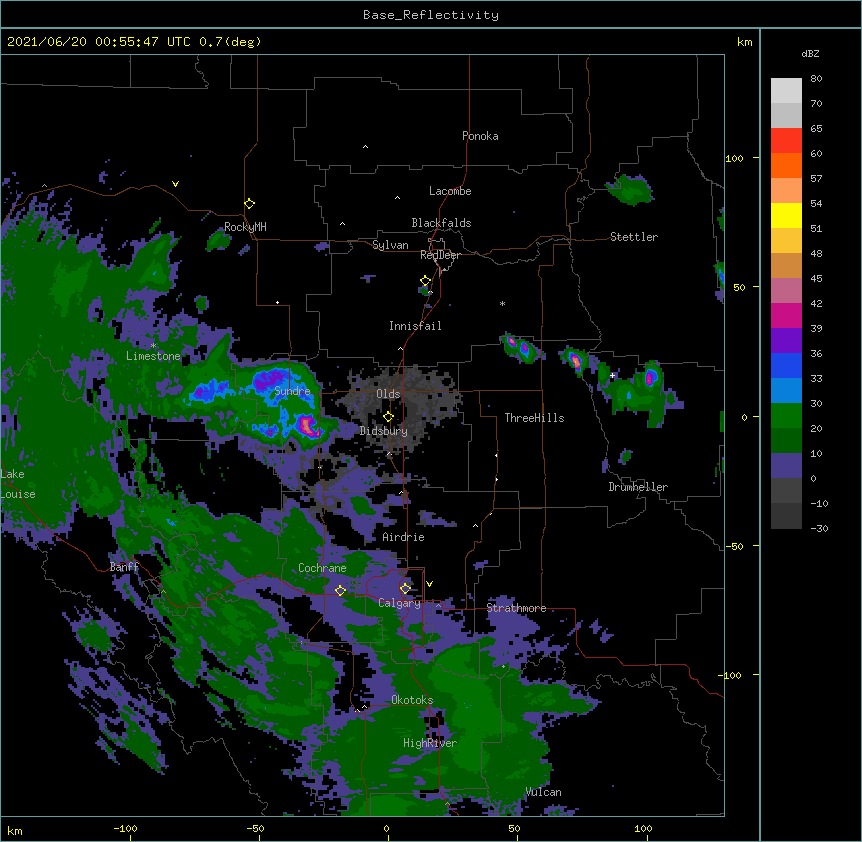Screen dimensions: 862x842
Task: Pick the royal blue 33-36 dBZ legend swatch
Action: (x=786, y=365)
